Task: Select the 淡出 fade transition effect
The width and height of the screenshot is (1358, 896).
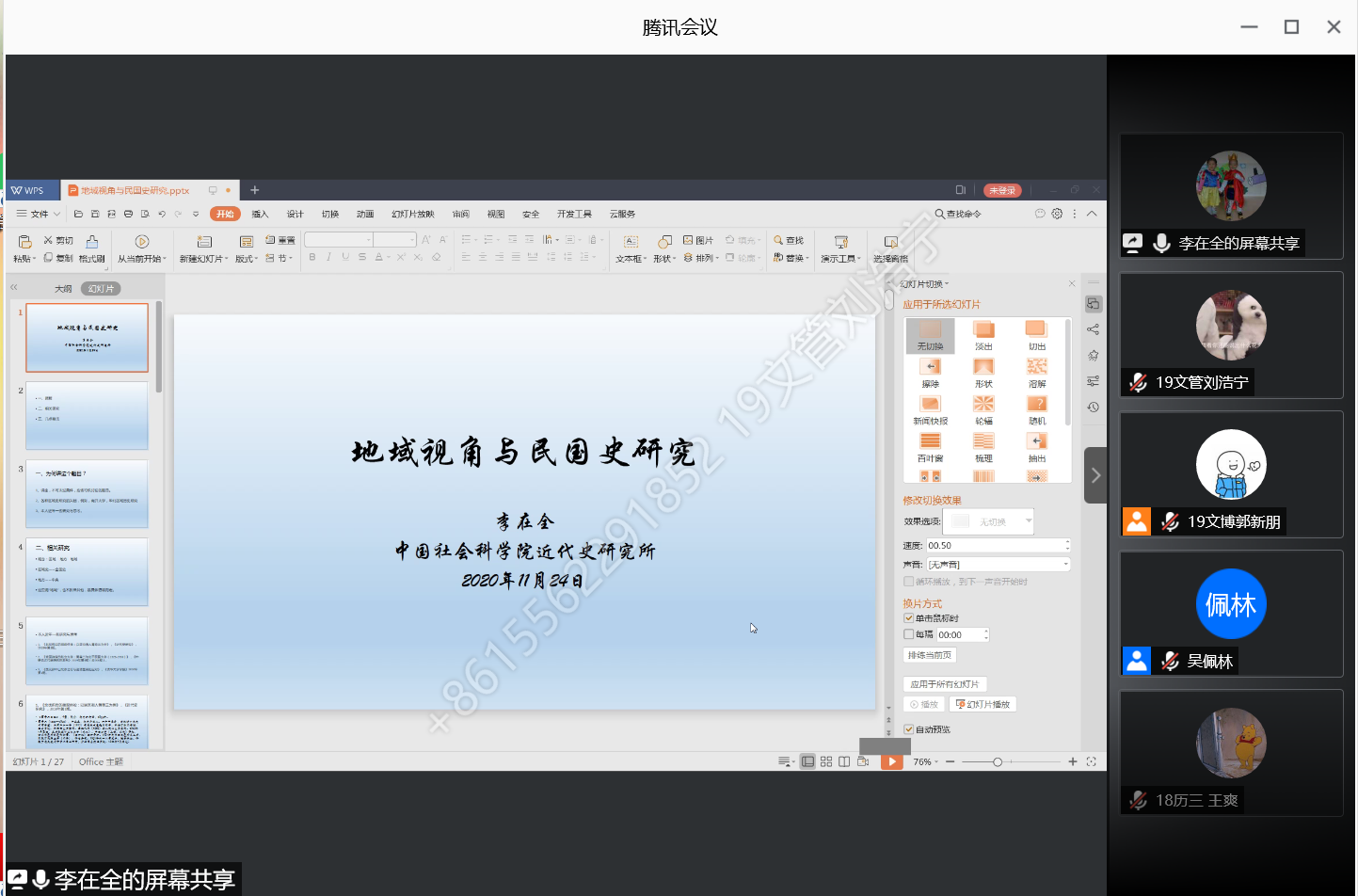Action: point(983,330)
